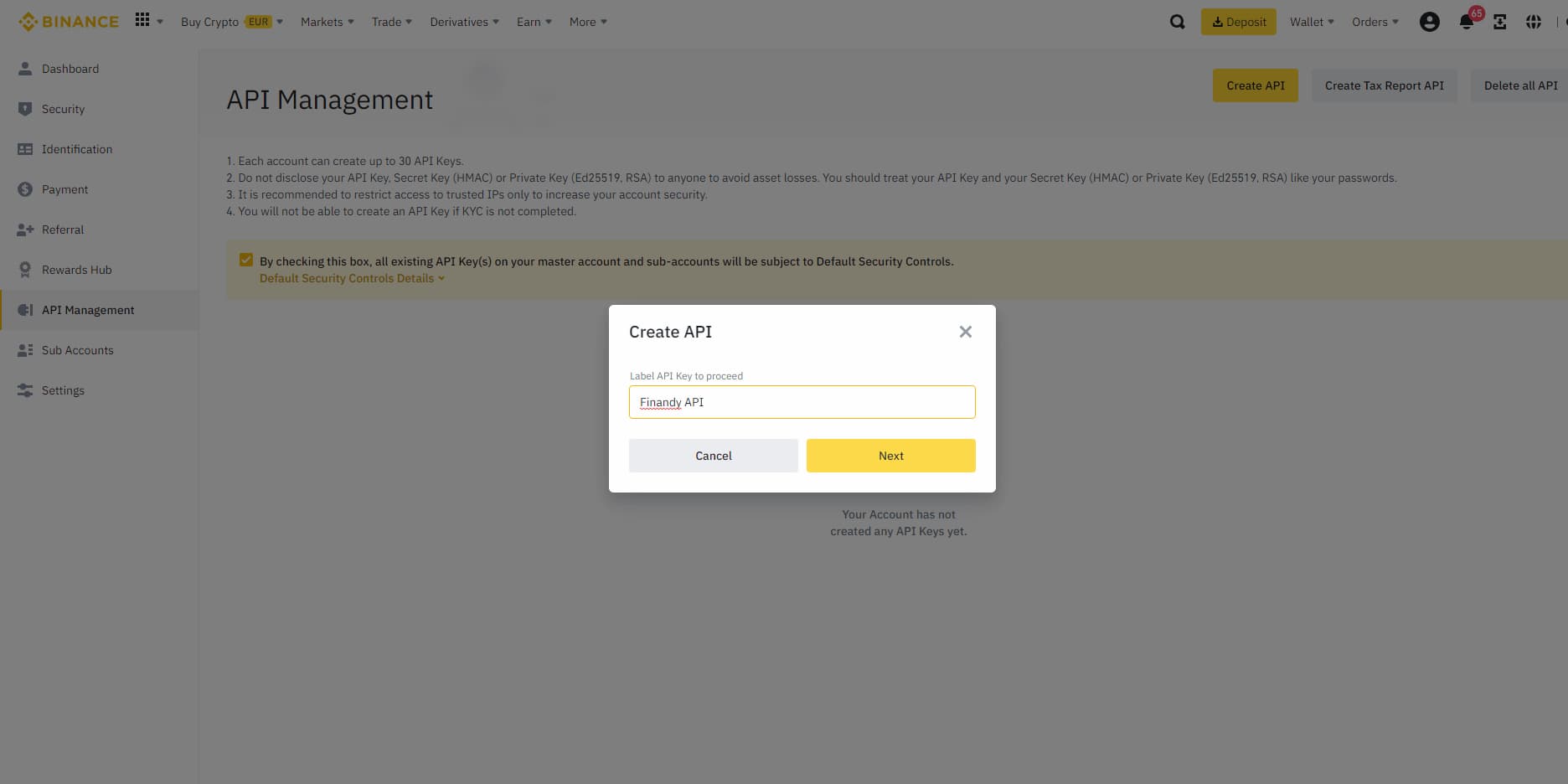1568x784 pixels.
Task: Open the Derivatives dropdown
Action: pyautogui.click(x=464, y=22)
